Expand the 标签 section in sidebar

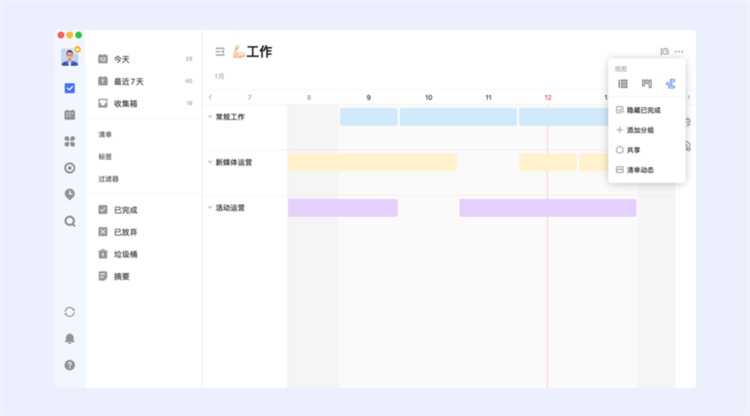[x=105, y=156]
